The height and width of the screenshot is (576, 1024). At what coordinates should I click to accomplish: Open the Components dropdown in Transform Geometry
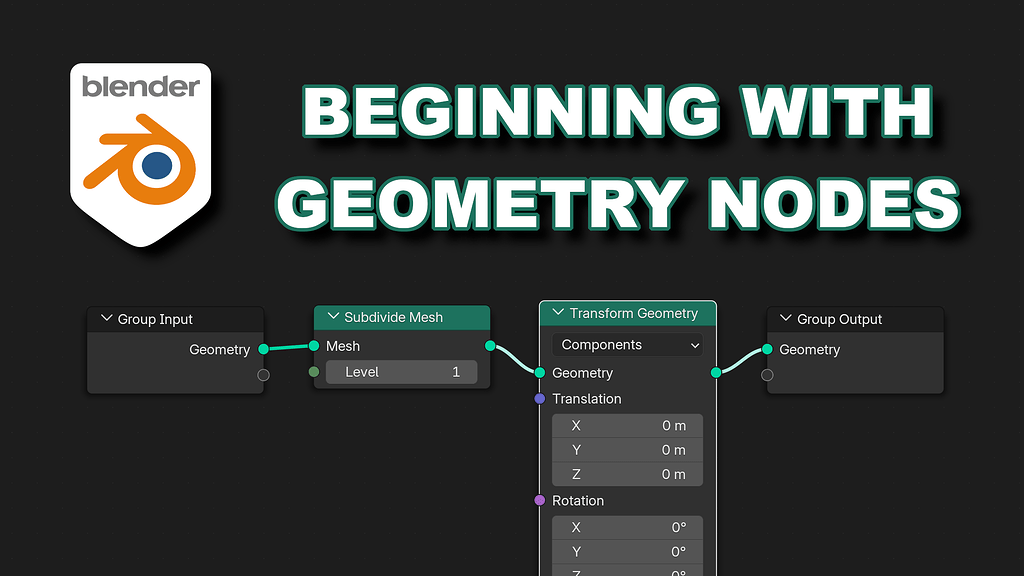pyautogui.click(x=628, y=345)
